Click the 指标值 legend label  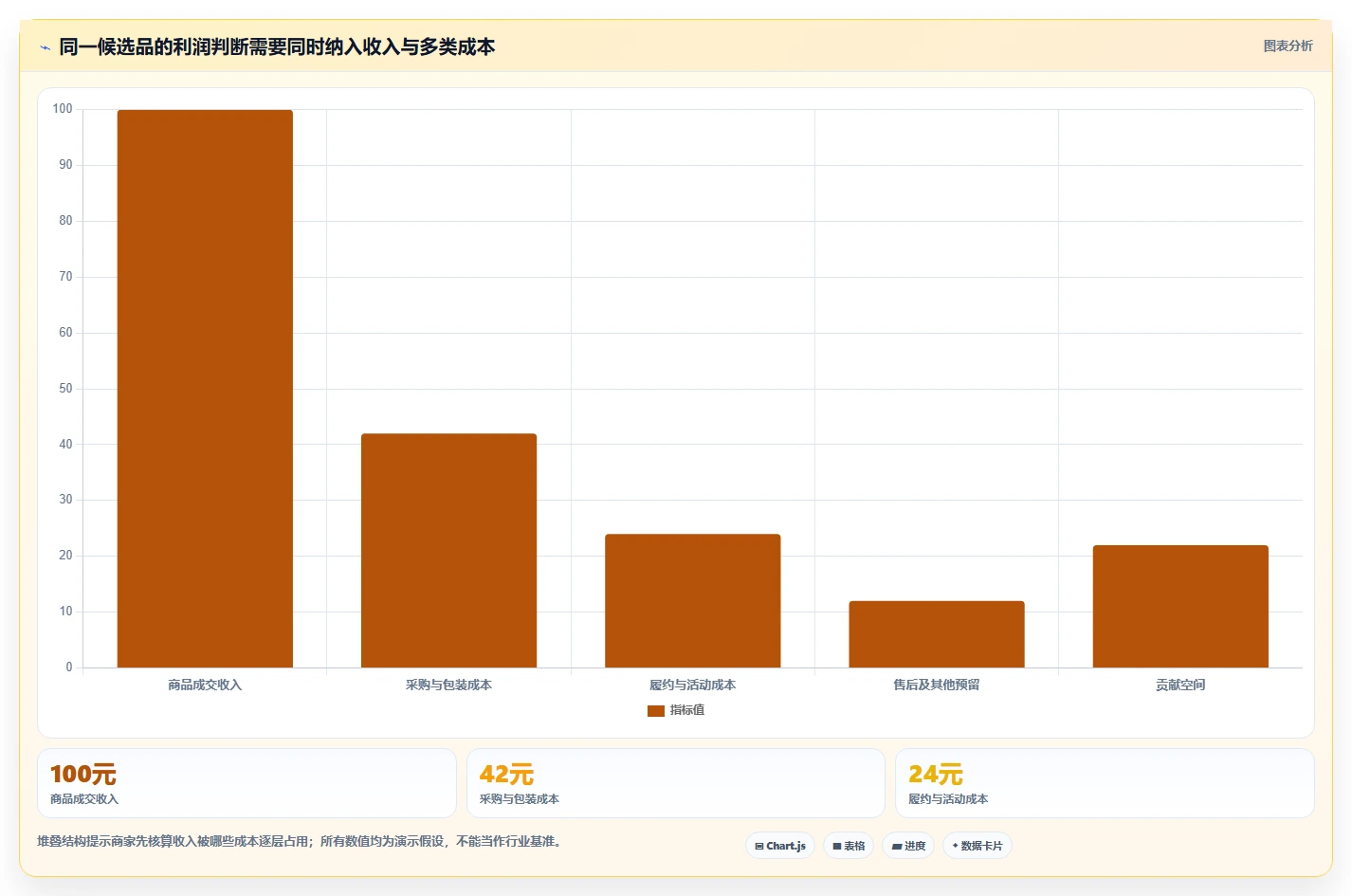click(x=686, y=710)
